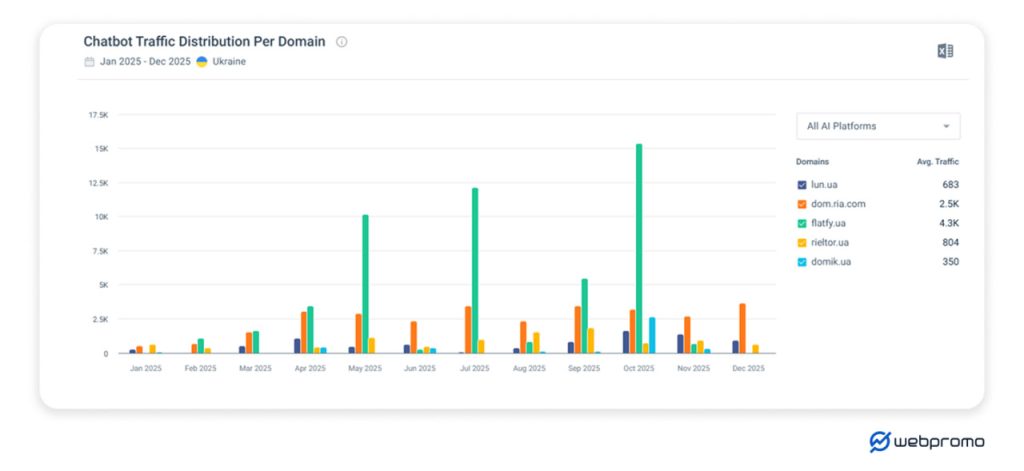Click the 17.5K y-axis label
Screen dimensions: 1024x471
[x=99, y=115]
